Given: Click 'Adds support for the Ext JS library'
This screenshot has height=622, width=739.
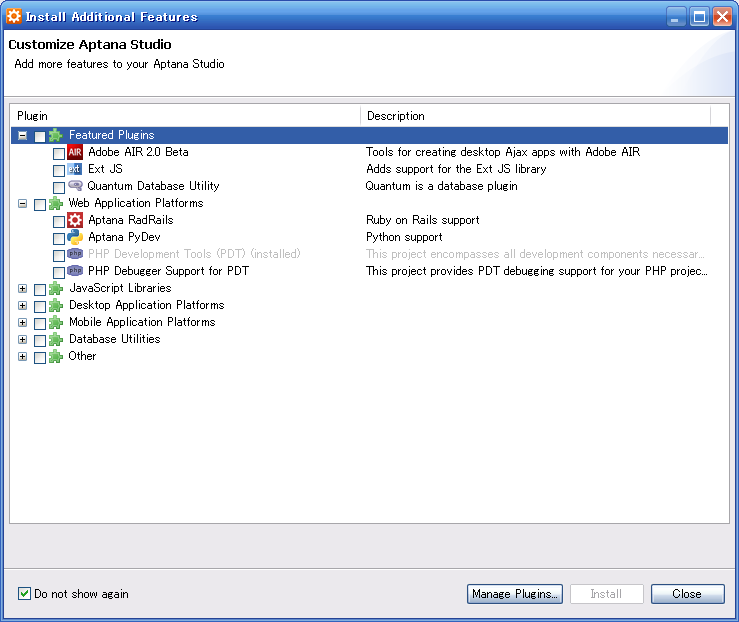Looking at the screenshot, I should [456, 169].
